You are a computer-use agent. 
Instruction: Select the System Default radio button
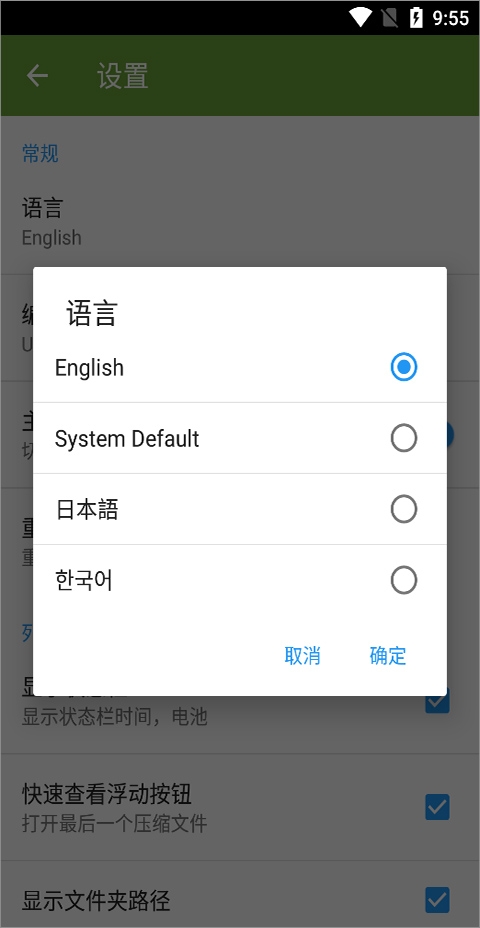(404, 439)
